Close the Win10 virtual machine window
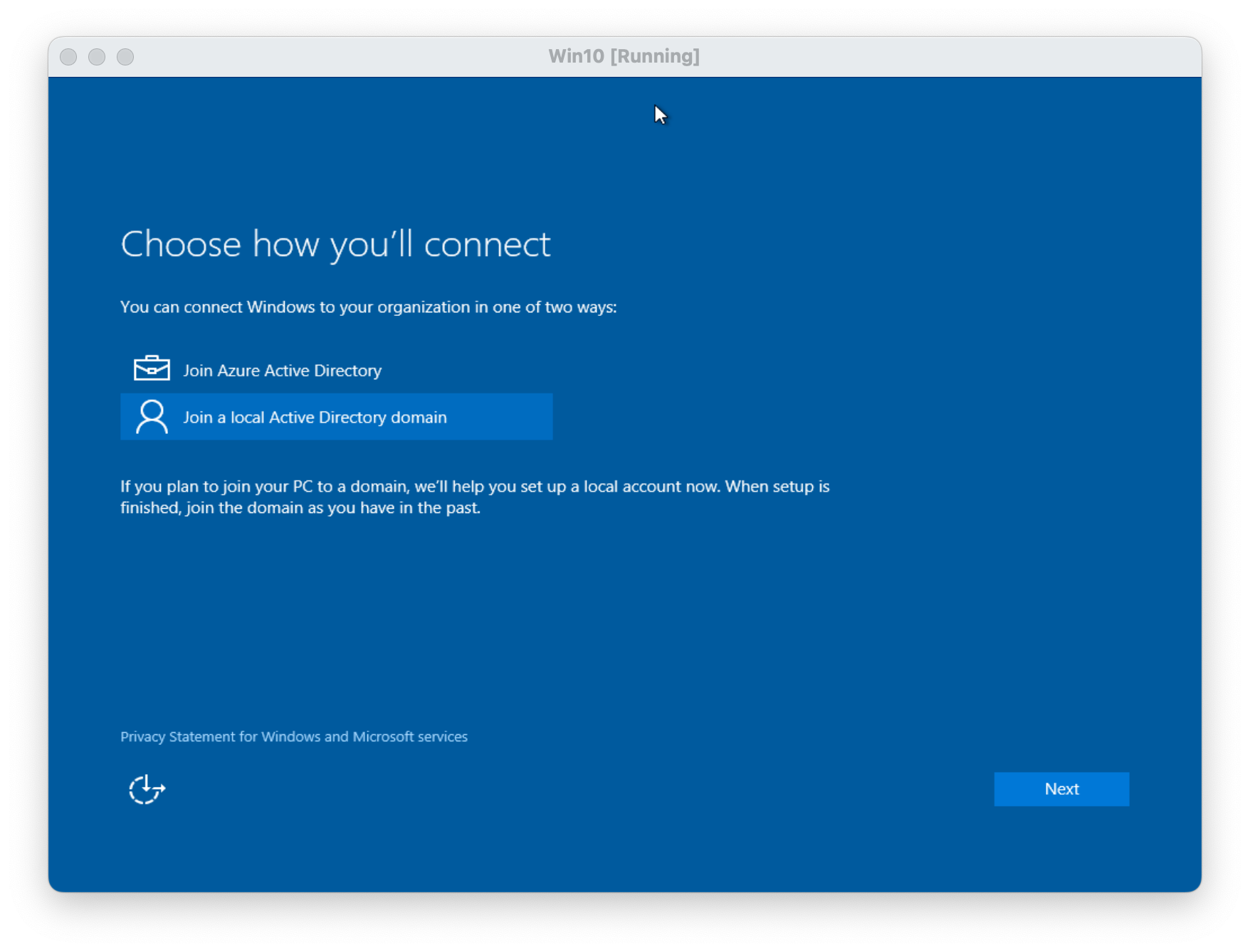The image size is (1250, 952). tap(68, 57)
